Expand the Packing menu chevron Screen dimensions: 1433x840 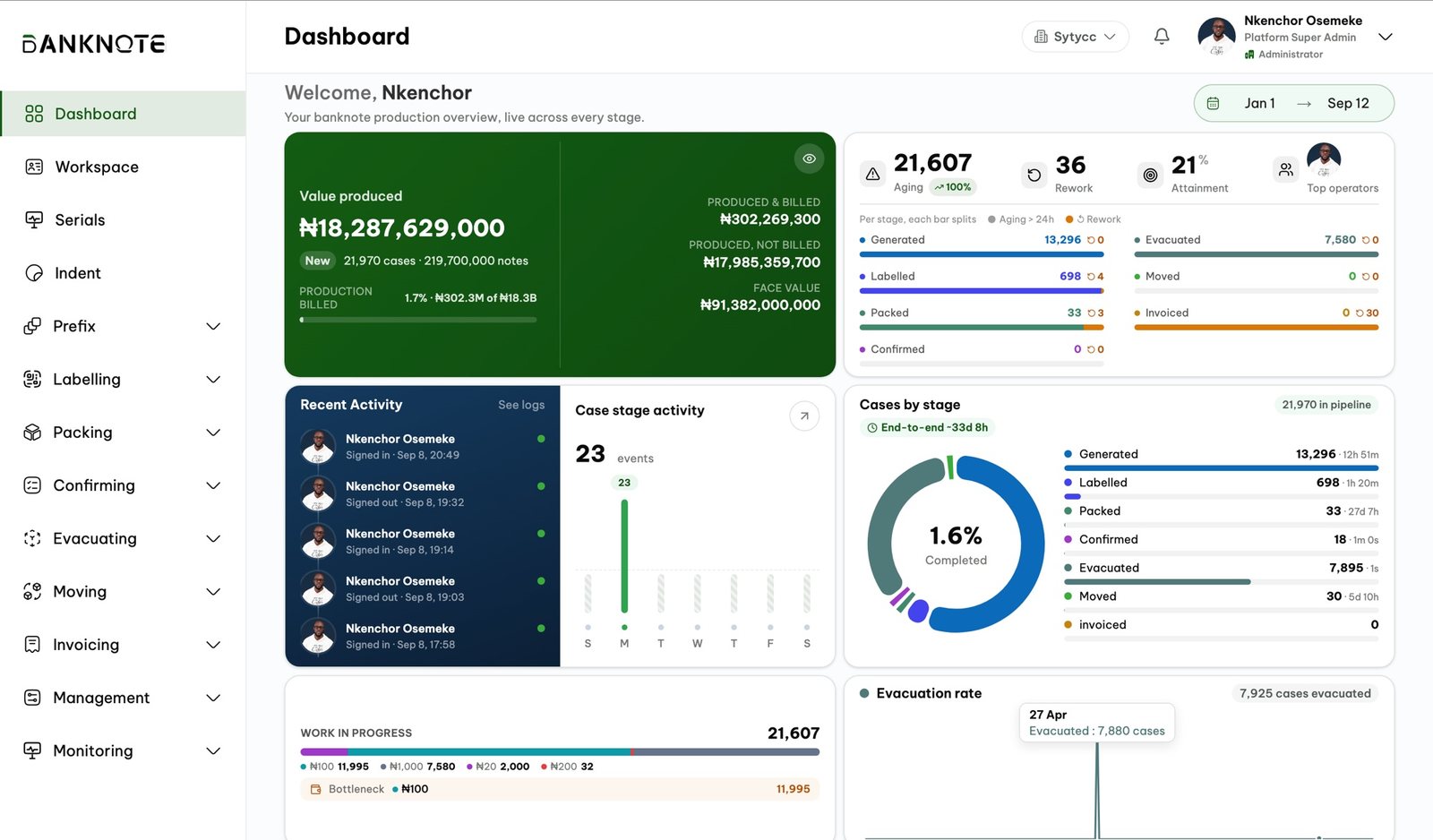point(213,433)
